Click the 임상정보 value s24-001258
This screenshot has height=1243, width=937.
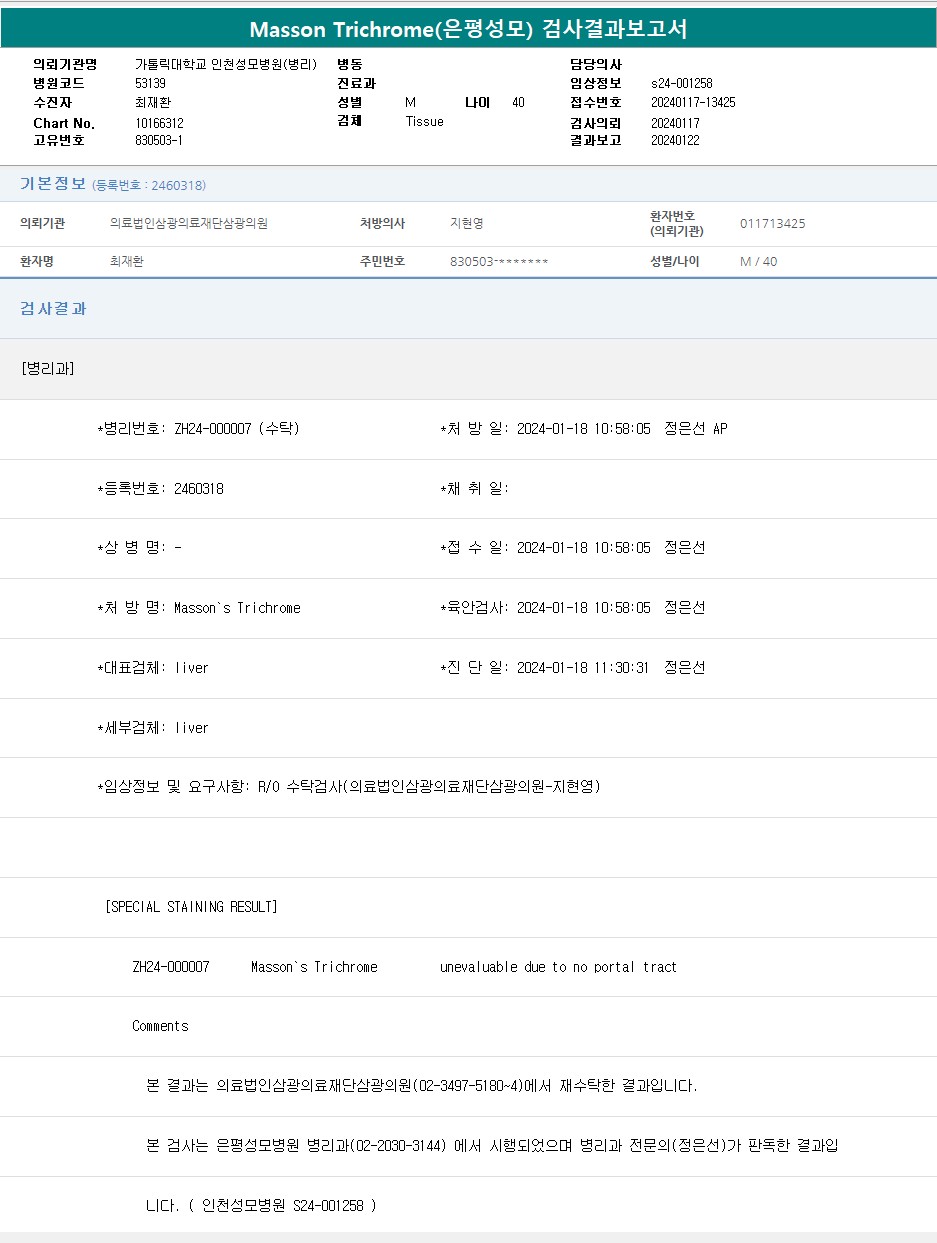(681, 83)
